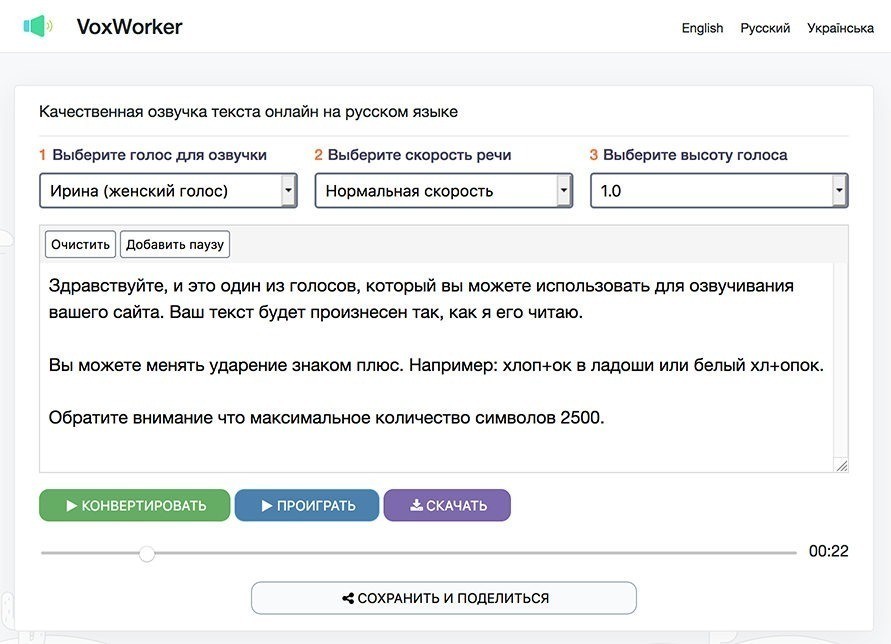The width and height of the screenshot is (891, 644).
Task: Switch site language to Українська
Action: [840, 28]
